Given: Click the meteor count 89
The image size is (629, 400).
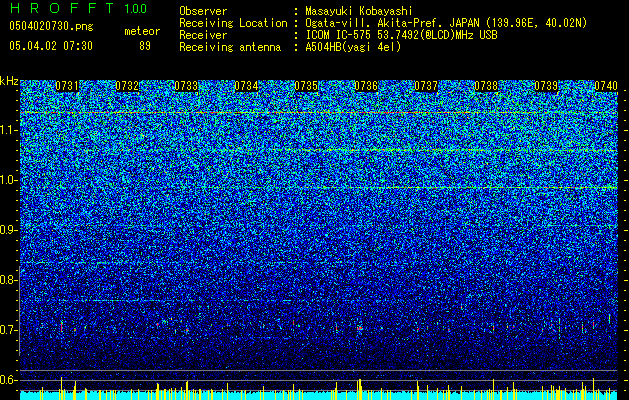Looking at the screenshot, I should (x=145, y=46).
